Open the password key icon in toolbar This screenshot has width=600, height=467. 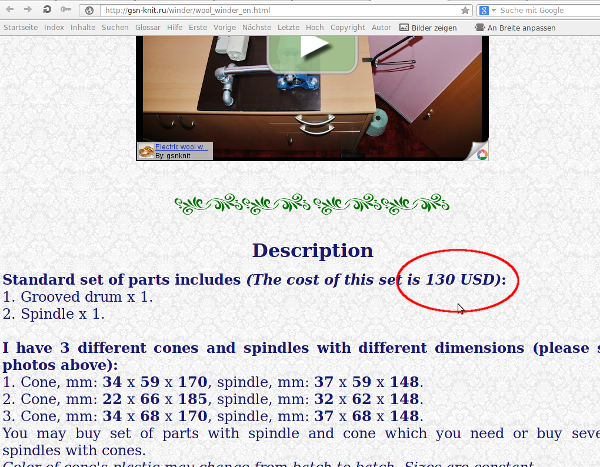[66, 9]
